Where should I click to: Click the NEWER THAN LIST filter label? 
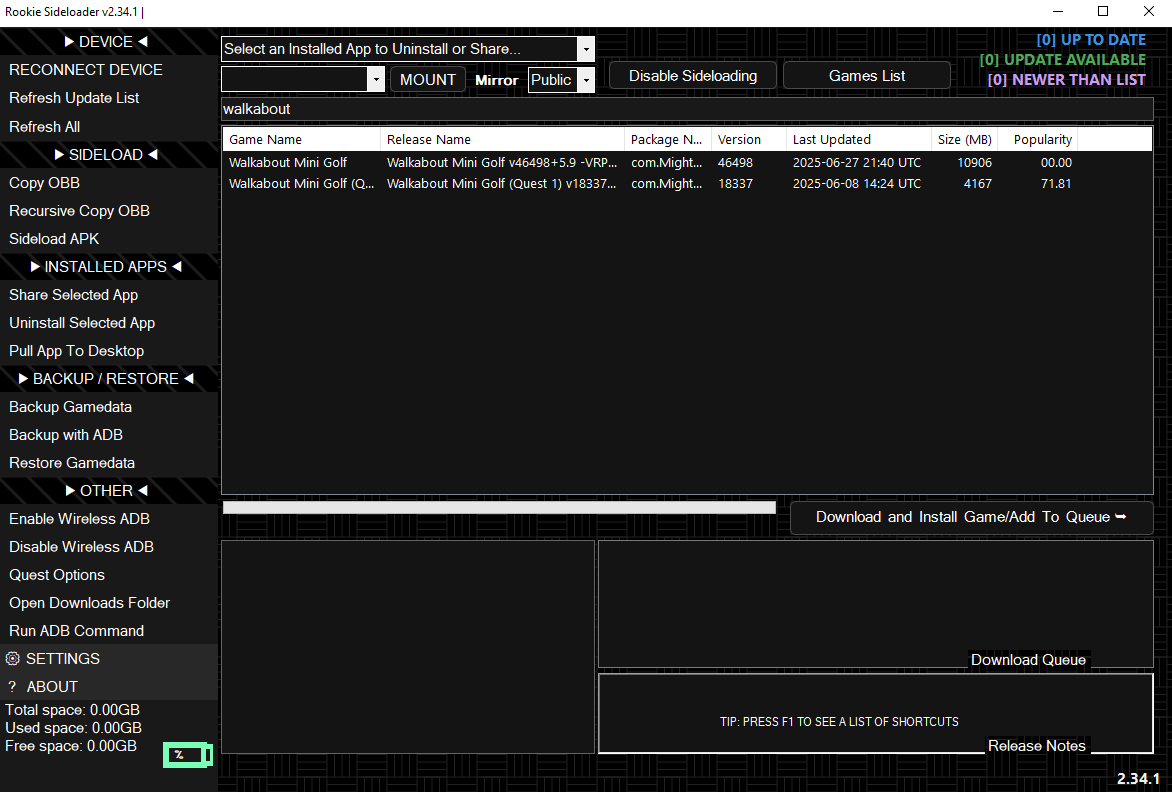pos(1066,79)
